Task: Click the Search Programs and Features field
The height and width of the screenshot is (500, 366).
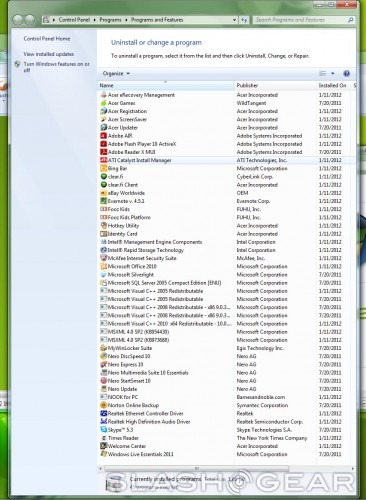Action: click(300, 20)
